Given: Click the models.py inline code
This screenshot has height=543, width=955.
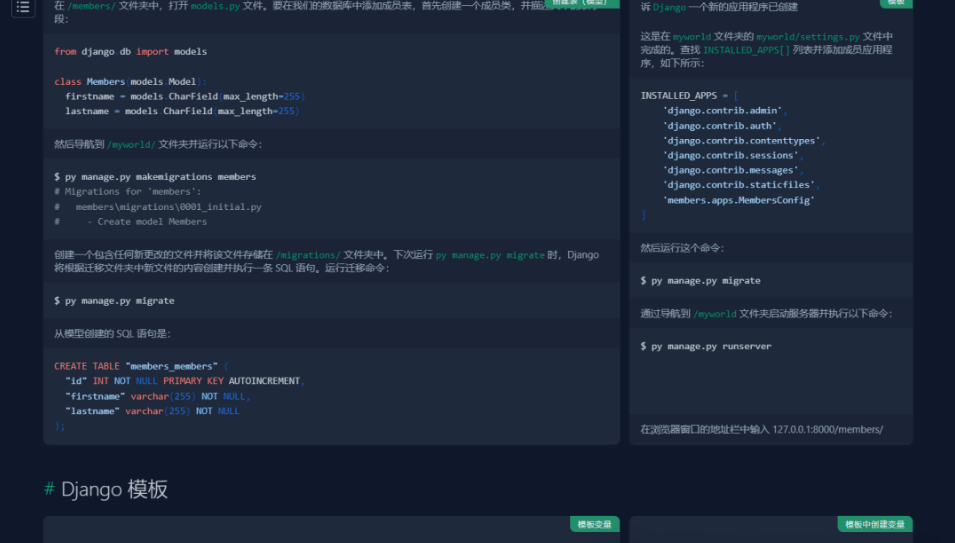Looking at the screenshot, I should (x=215, y=6).
